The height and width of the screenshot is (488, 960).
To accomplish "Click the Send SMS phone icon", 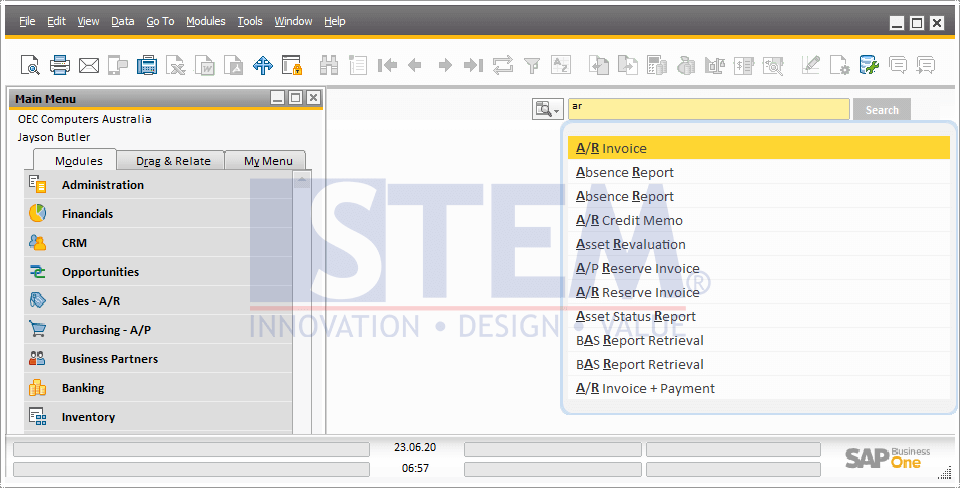I will (x=118, y=65).
